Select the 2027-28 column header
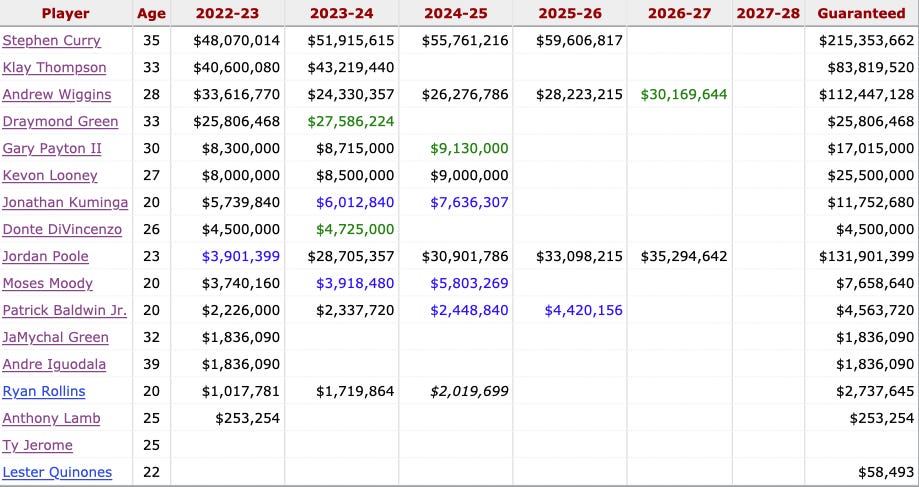 click(x=768, y=13)
